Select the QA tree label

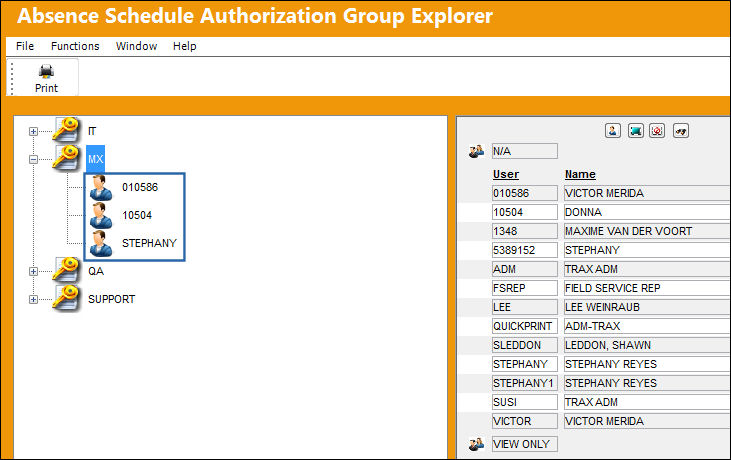click(96, 271)
